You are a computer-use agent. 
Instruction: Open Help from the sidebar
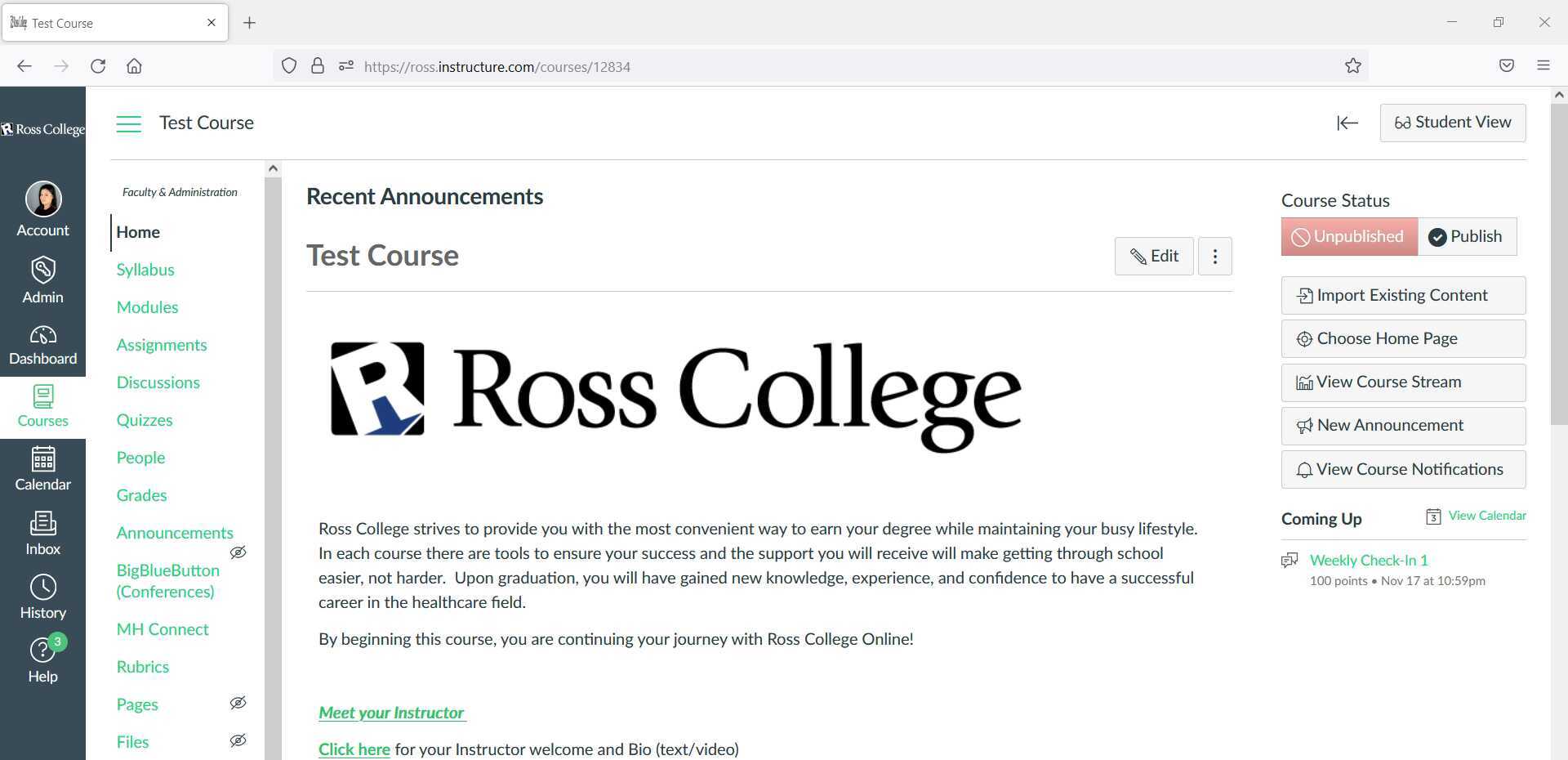tap(42, 659)
